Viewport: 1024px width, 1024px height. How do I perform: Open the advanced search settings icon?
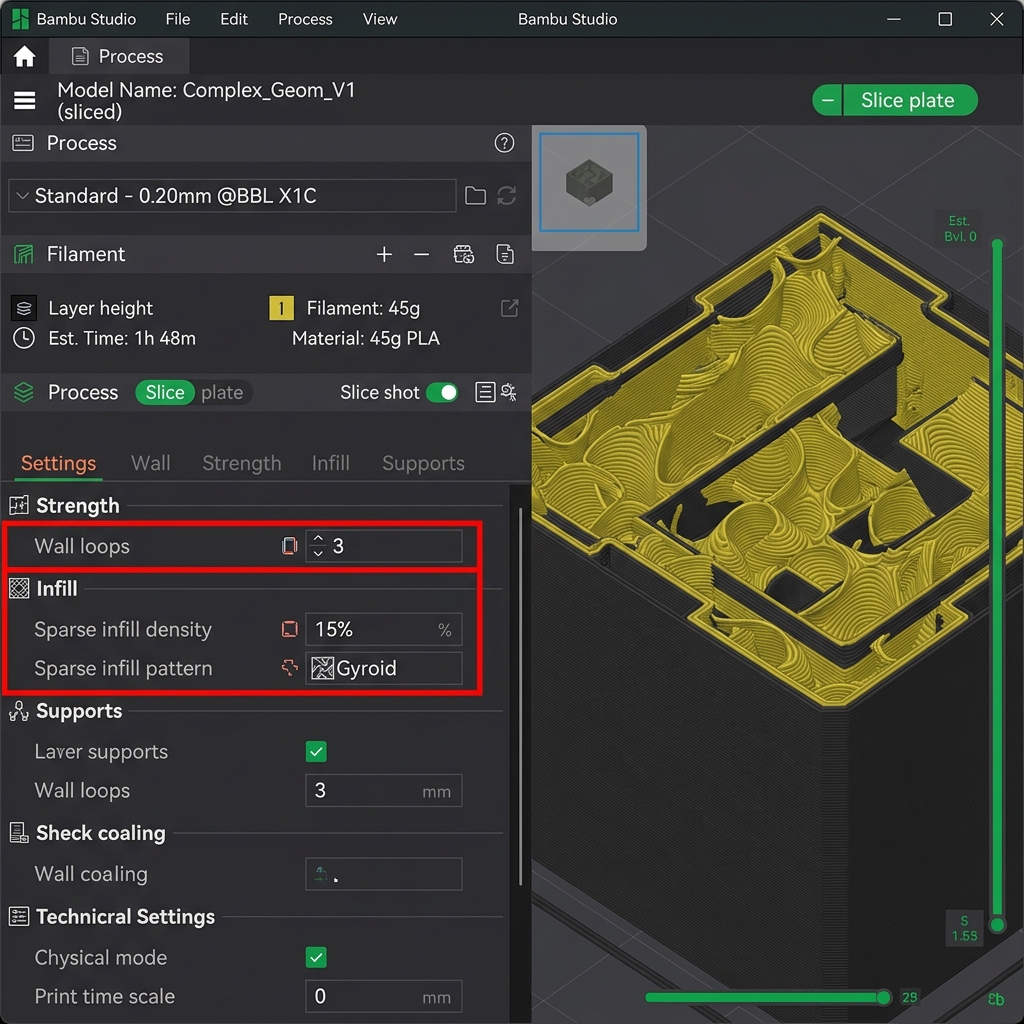(508, 392)
